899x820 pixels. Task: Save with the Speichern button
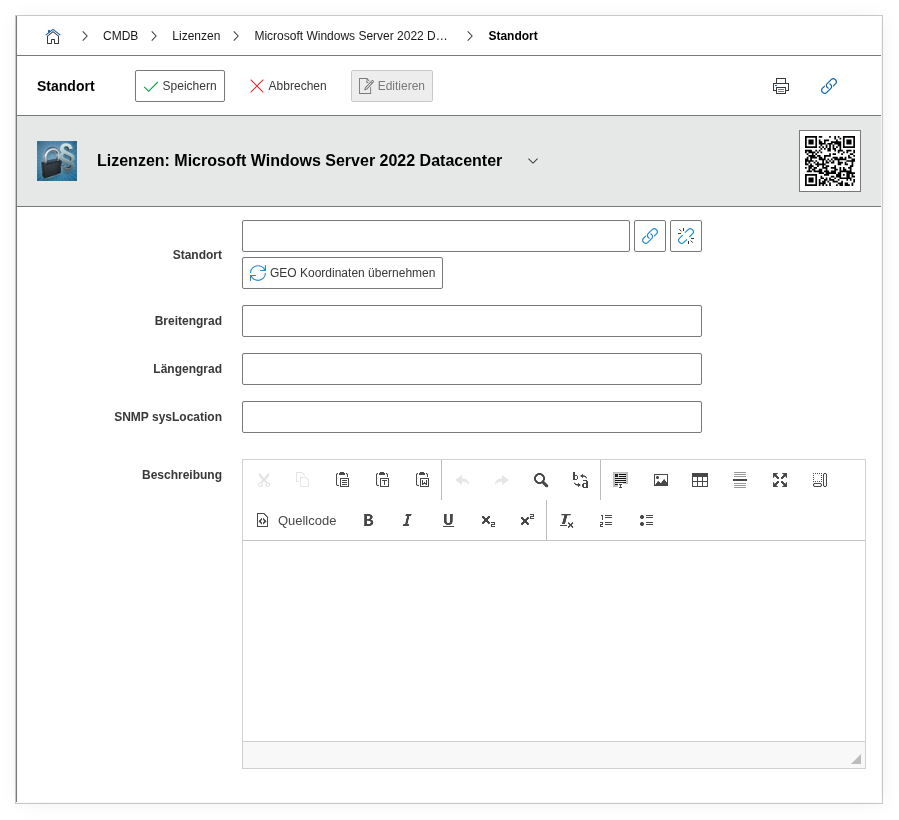pyautogui.click(x=180, y=86)
